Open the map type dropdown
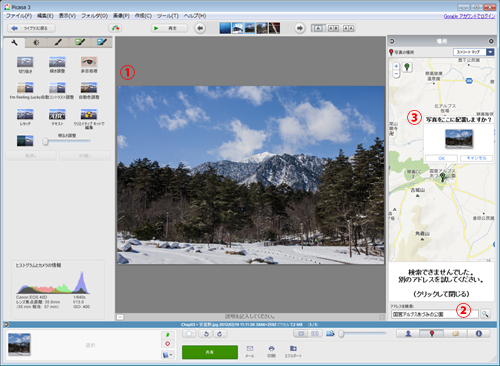 pos(490,52)
